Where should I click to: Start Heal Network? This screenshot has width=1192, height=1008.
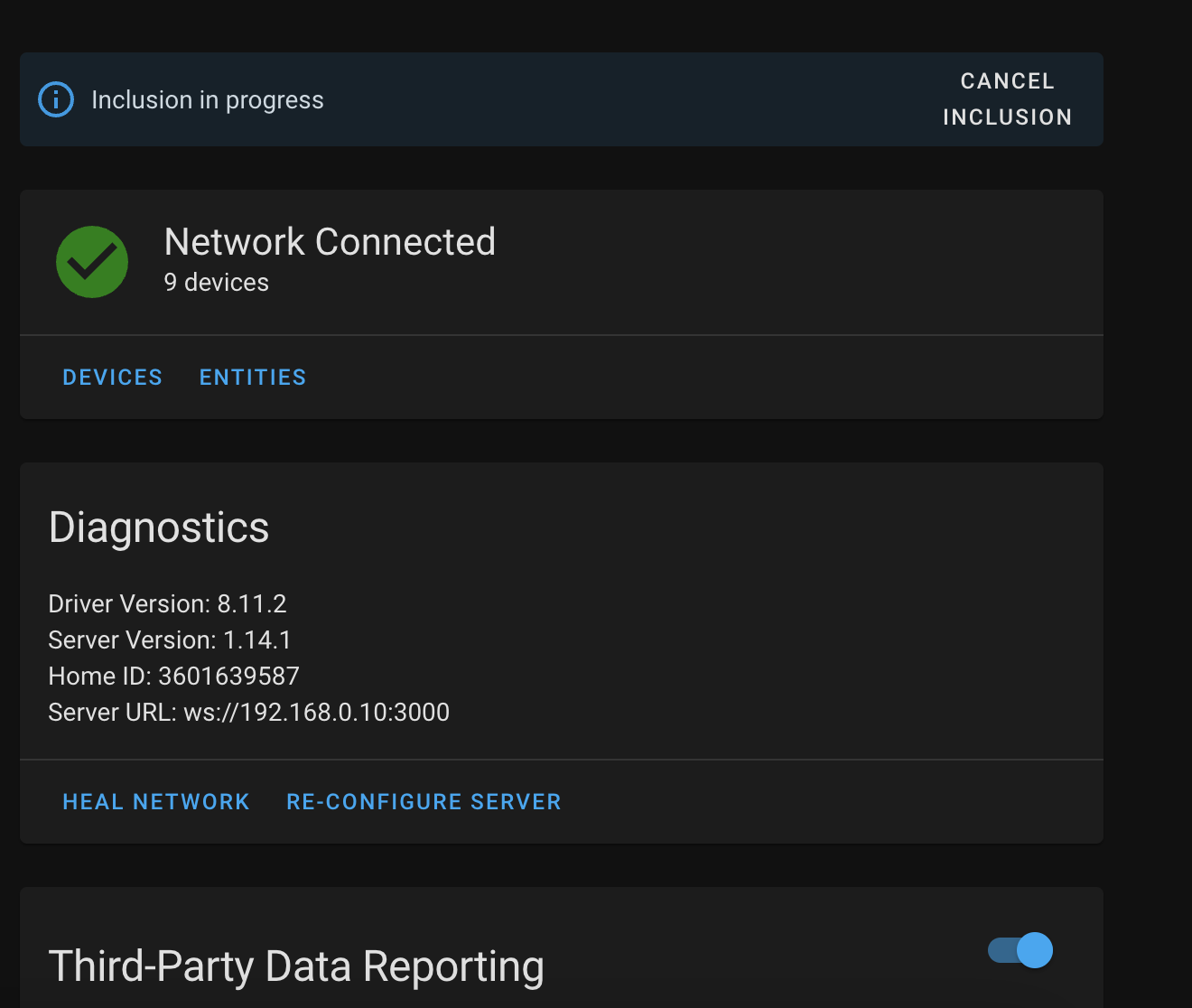[x=156, y=802]
